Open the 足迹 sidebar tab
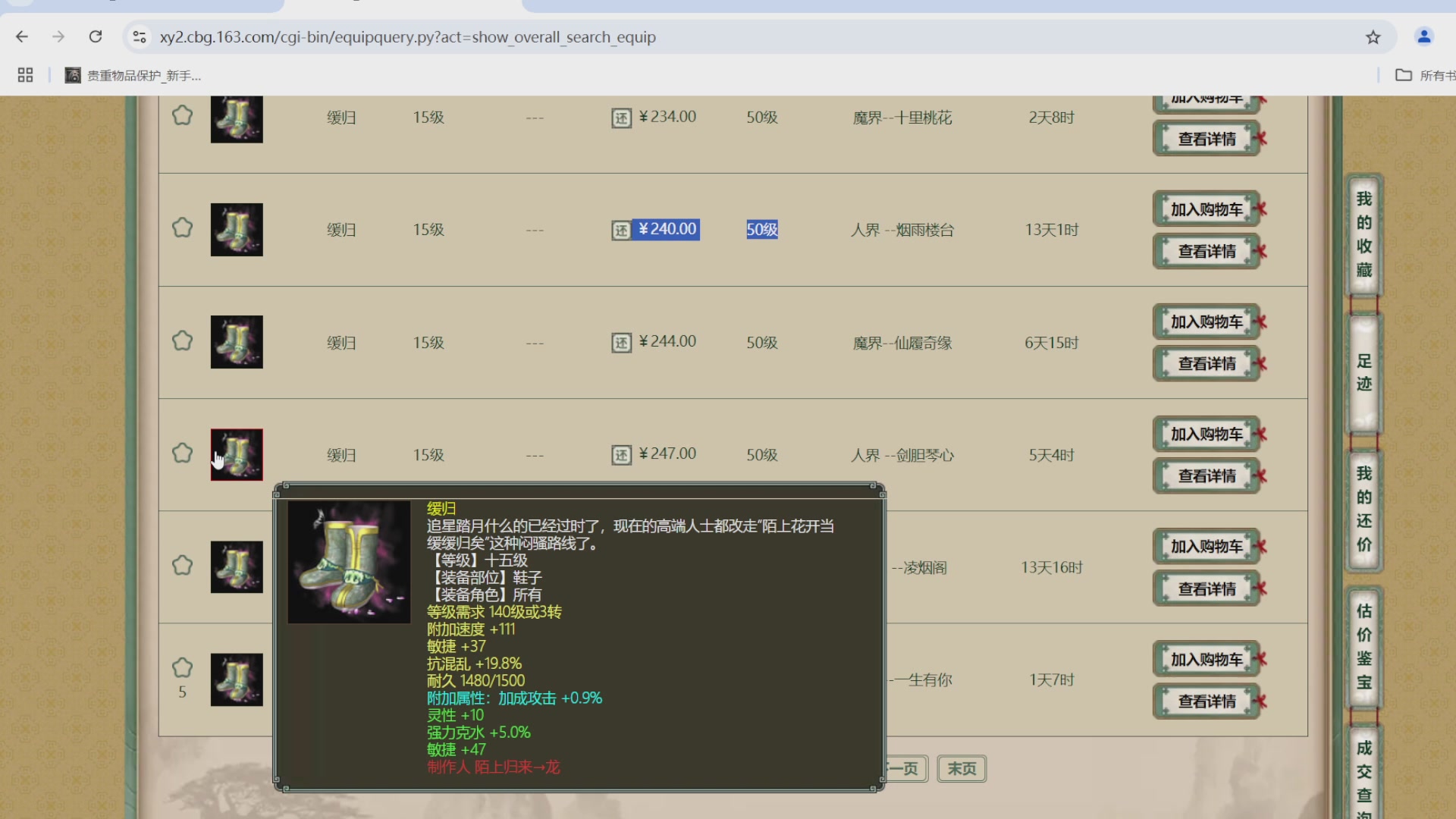Viewport: 1456px width, 819px height. (x=1363, y=372)
